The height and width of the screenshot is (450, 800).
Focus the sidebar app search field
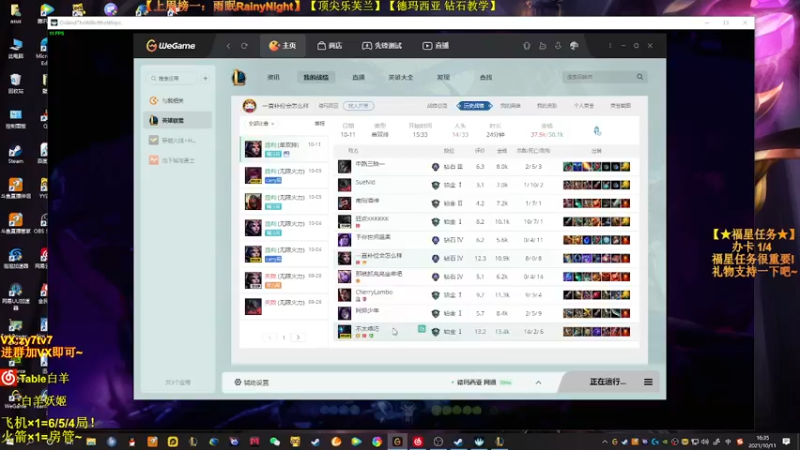pyautogui.click(x=171, y=78)
